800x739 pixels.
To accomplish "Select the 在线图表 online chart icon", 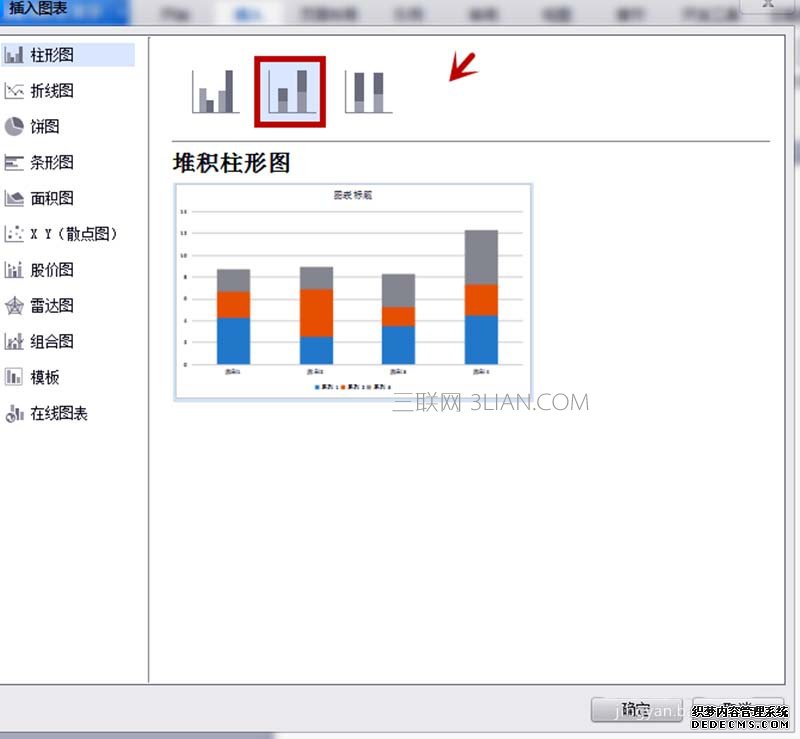I will point(14,413).
